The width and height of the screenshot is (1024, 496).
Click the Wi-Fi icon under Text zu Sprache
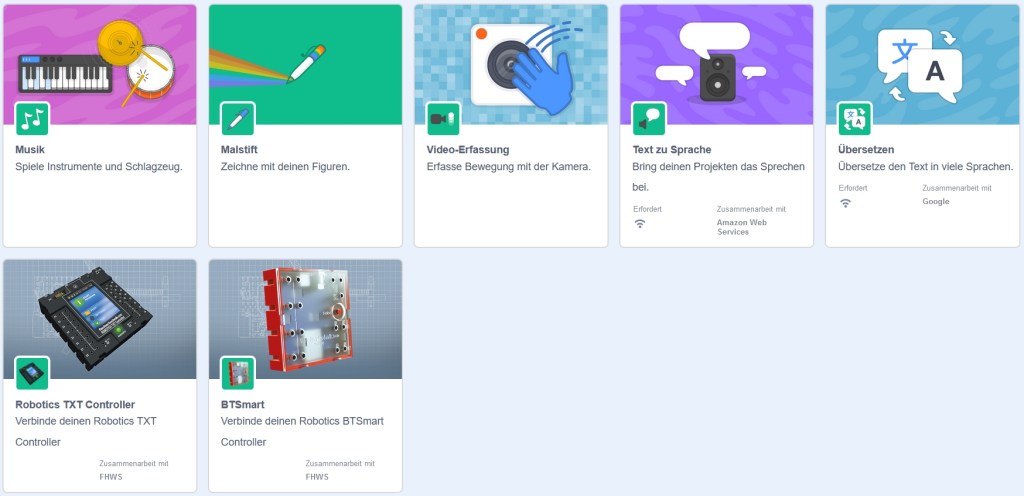pyautogui.click(x=640, y=224)
